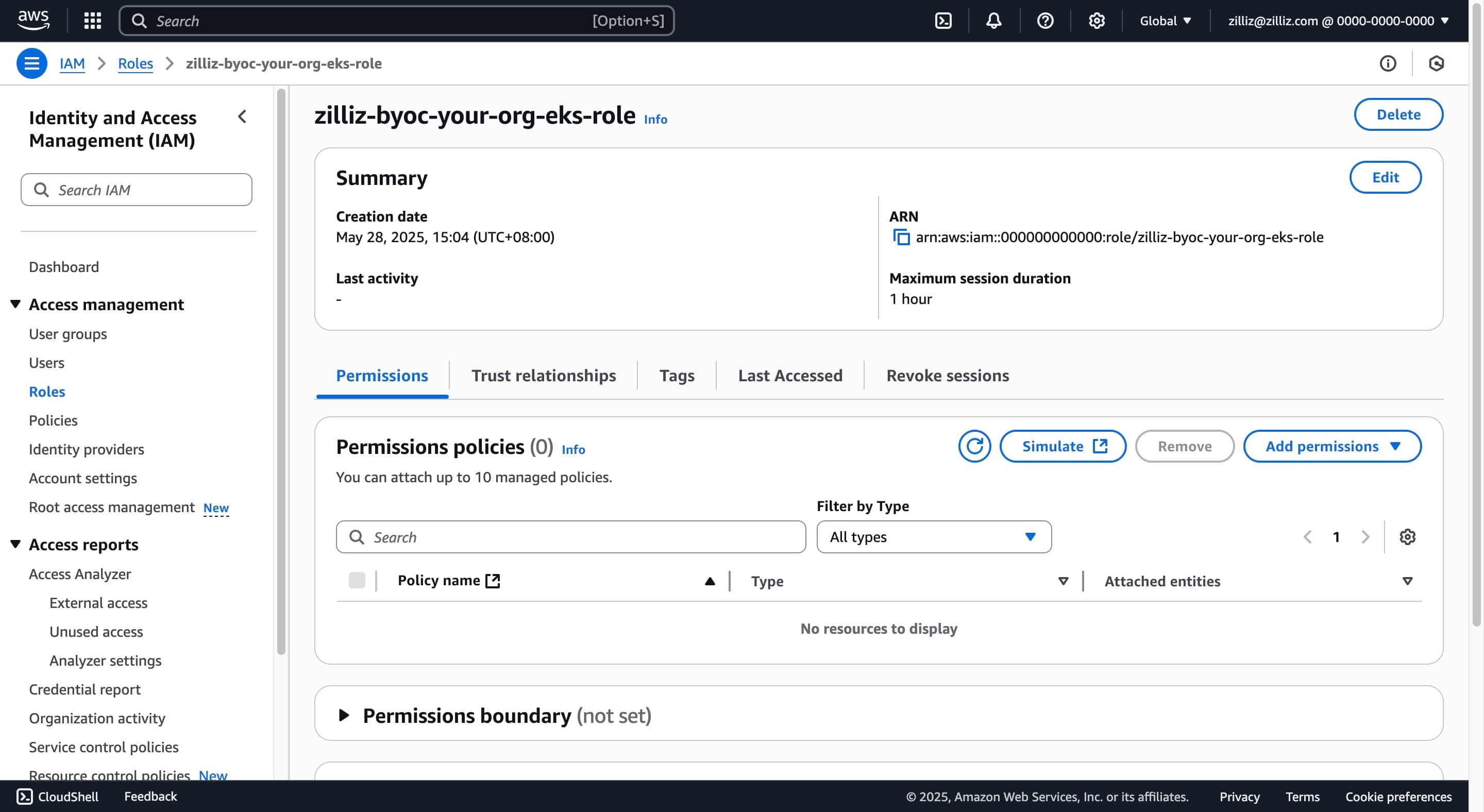
Task: Open the info panel circle icon
Action: 1388,63
